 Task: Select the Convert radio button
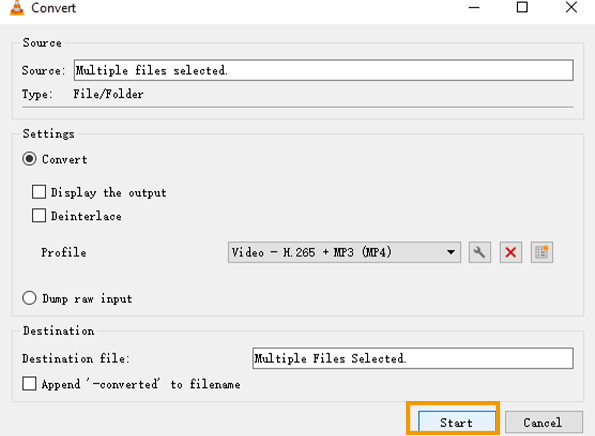(x=29, y=159)
